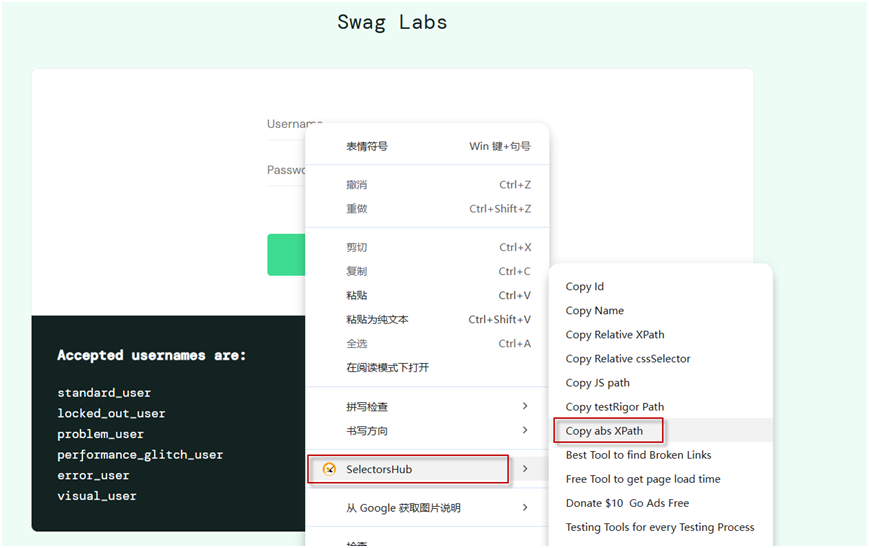Expand the 拼写检查 submenu arrow

tap(525, 406)
